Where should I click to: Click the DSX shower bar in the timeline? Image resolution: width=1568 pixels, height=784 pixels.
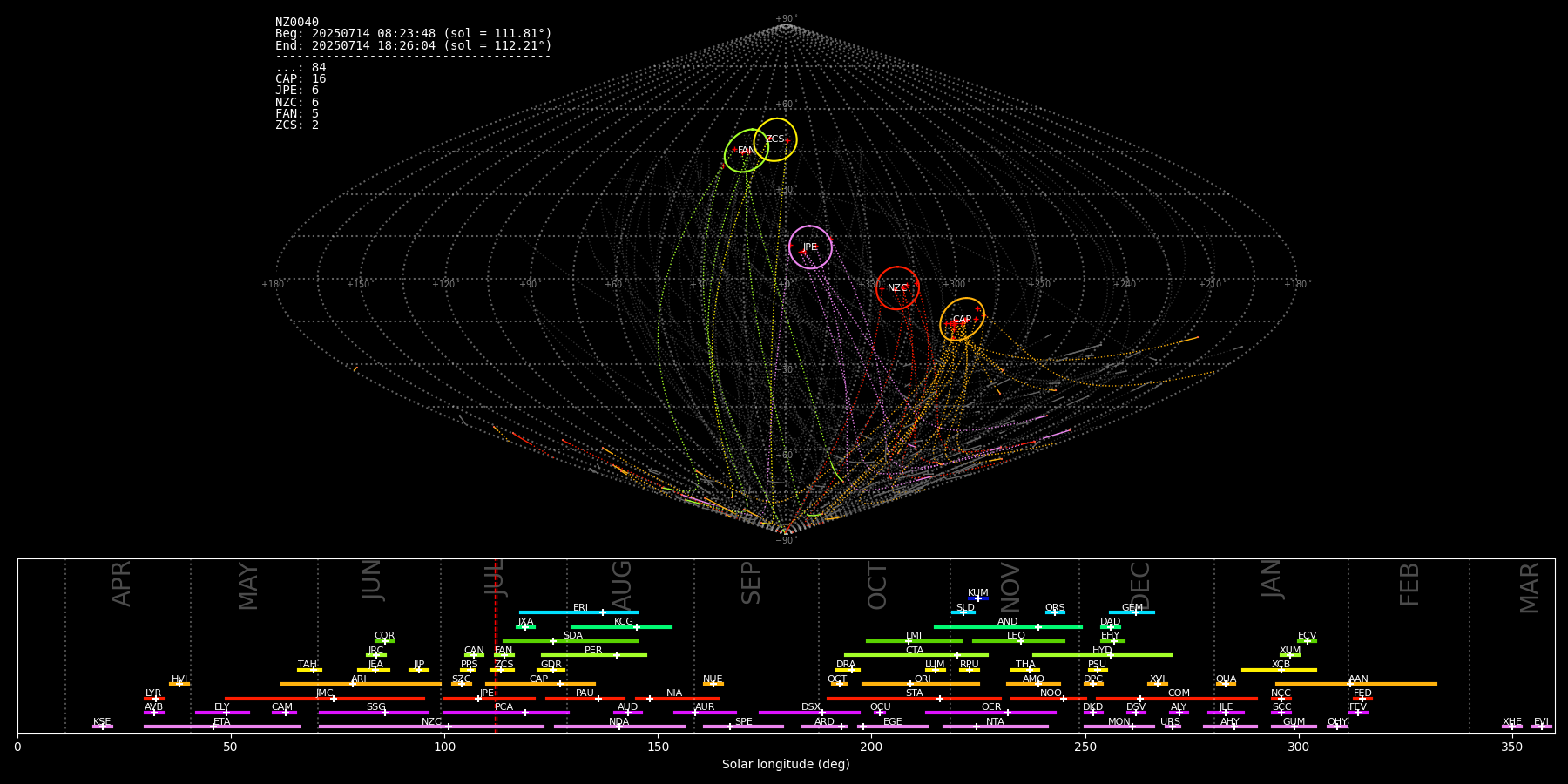(x=809, y=713)
